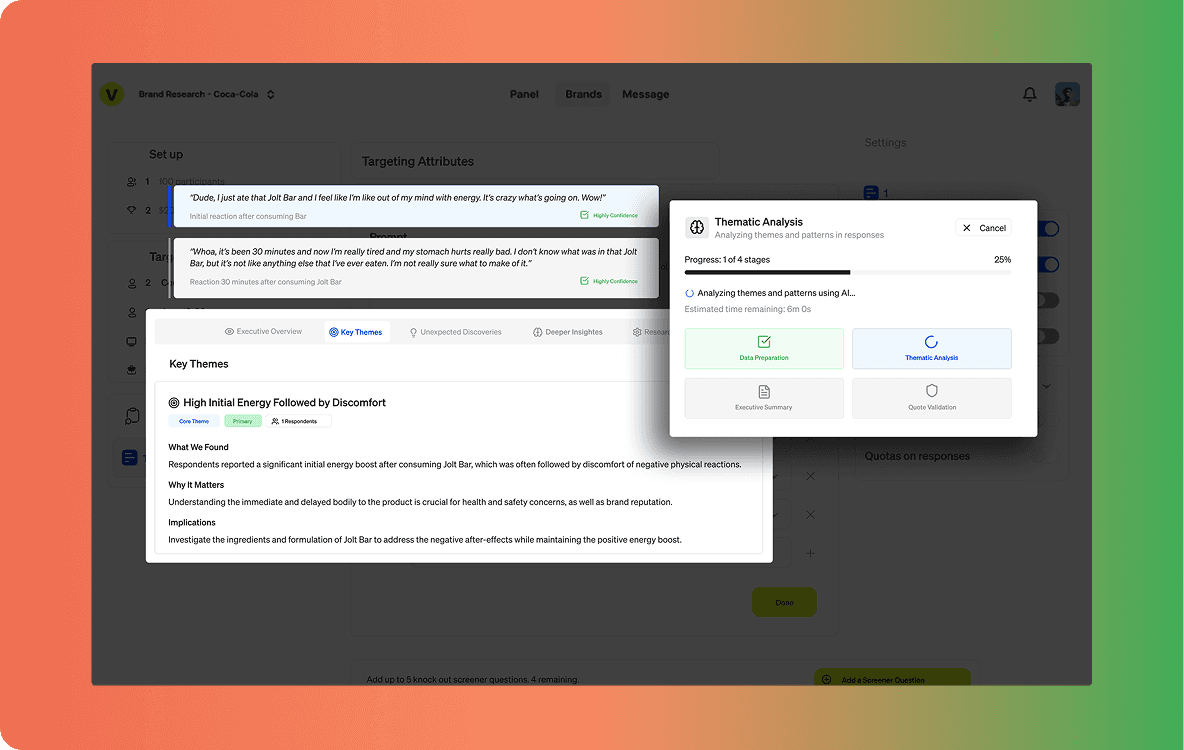The image size is (1184, 750).
Task: Click Add a Screener Question button
Action: click(x=893, y=679)
